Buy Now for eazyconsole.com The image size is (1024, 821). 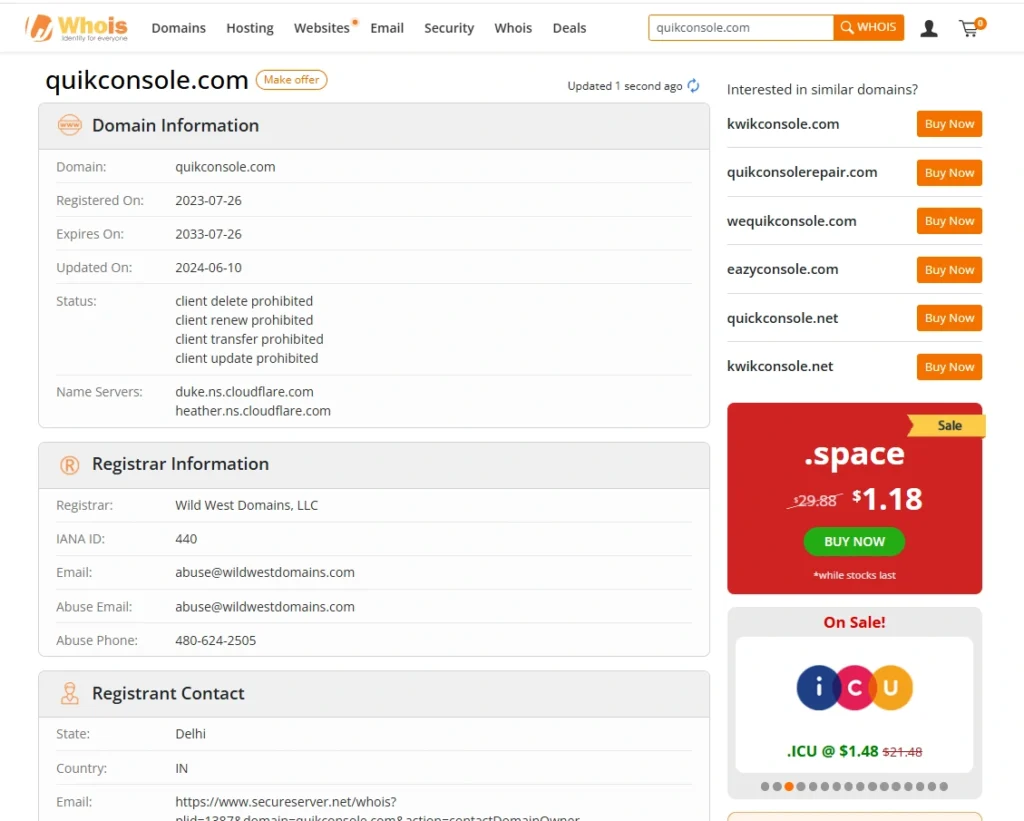(x=949, y=270)
